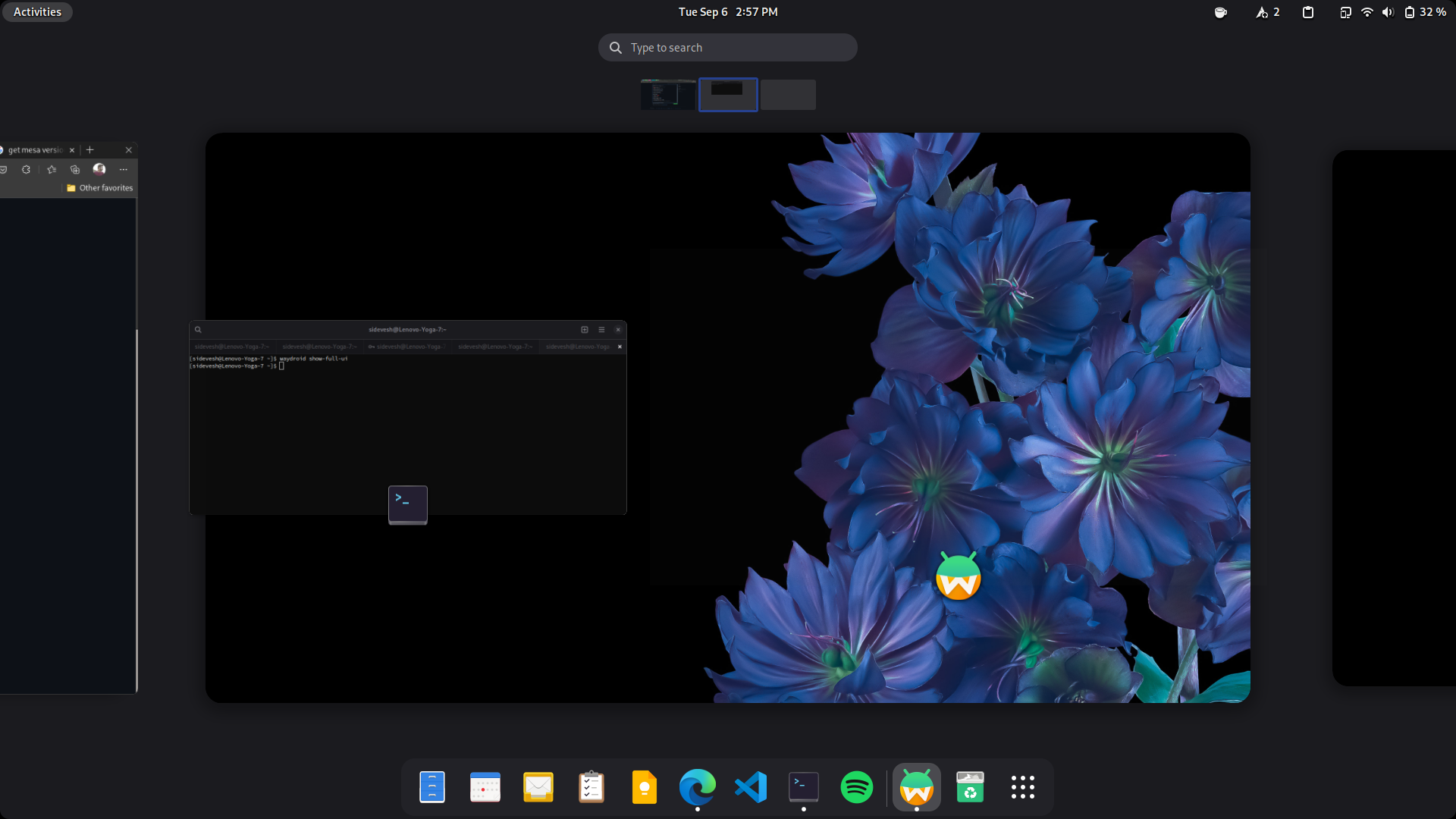The width and height of the screenshot is (1456, 819).
Task: Open the app grid from the dock
Action: pyautogui.click(x=1022, y=787)
